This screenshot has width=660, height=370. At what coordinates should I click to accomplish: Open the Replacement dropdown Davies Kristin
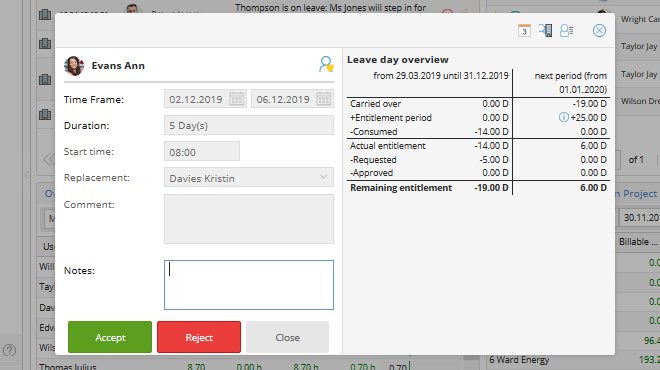[x=249, y=178]
